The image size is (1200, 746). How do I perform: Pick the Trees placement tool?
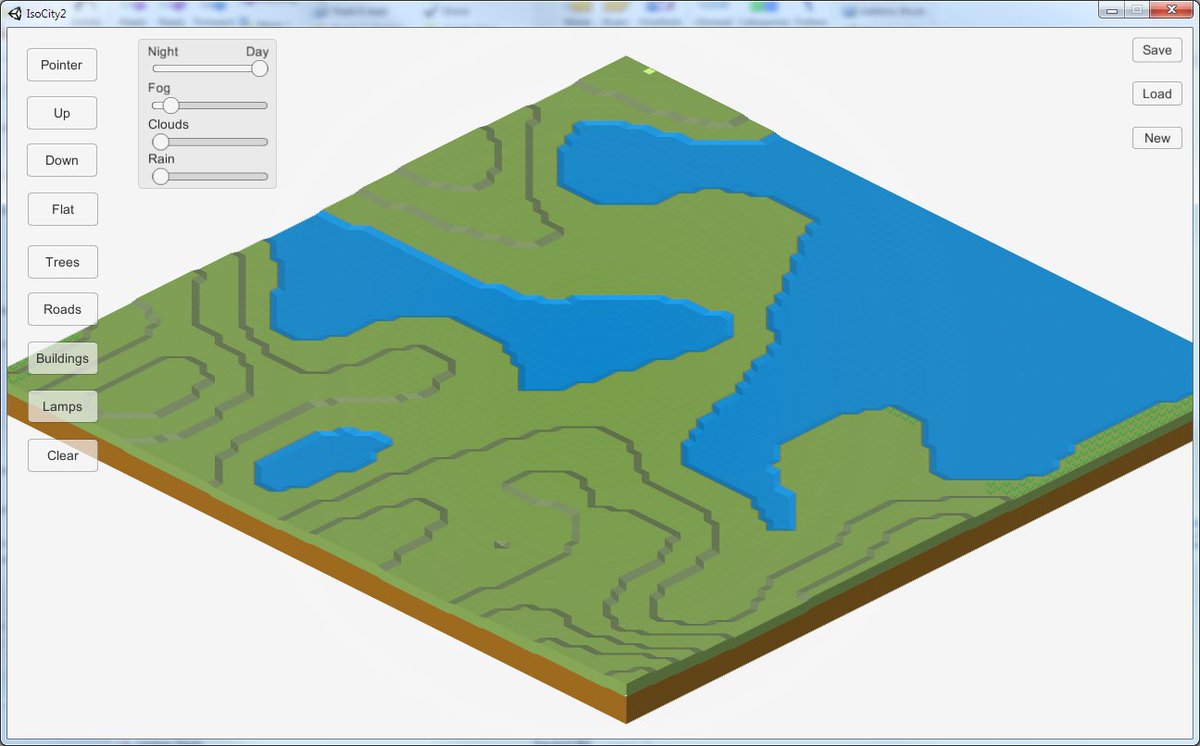[62, 261]
